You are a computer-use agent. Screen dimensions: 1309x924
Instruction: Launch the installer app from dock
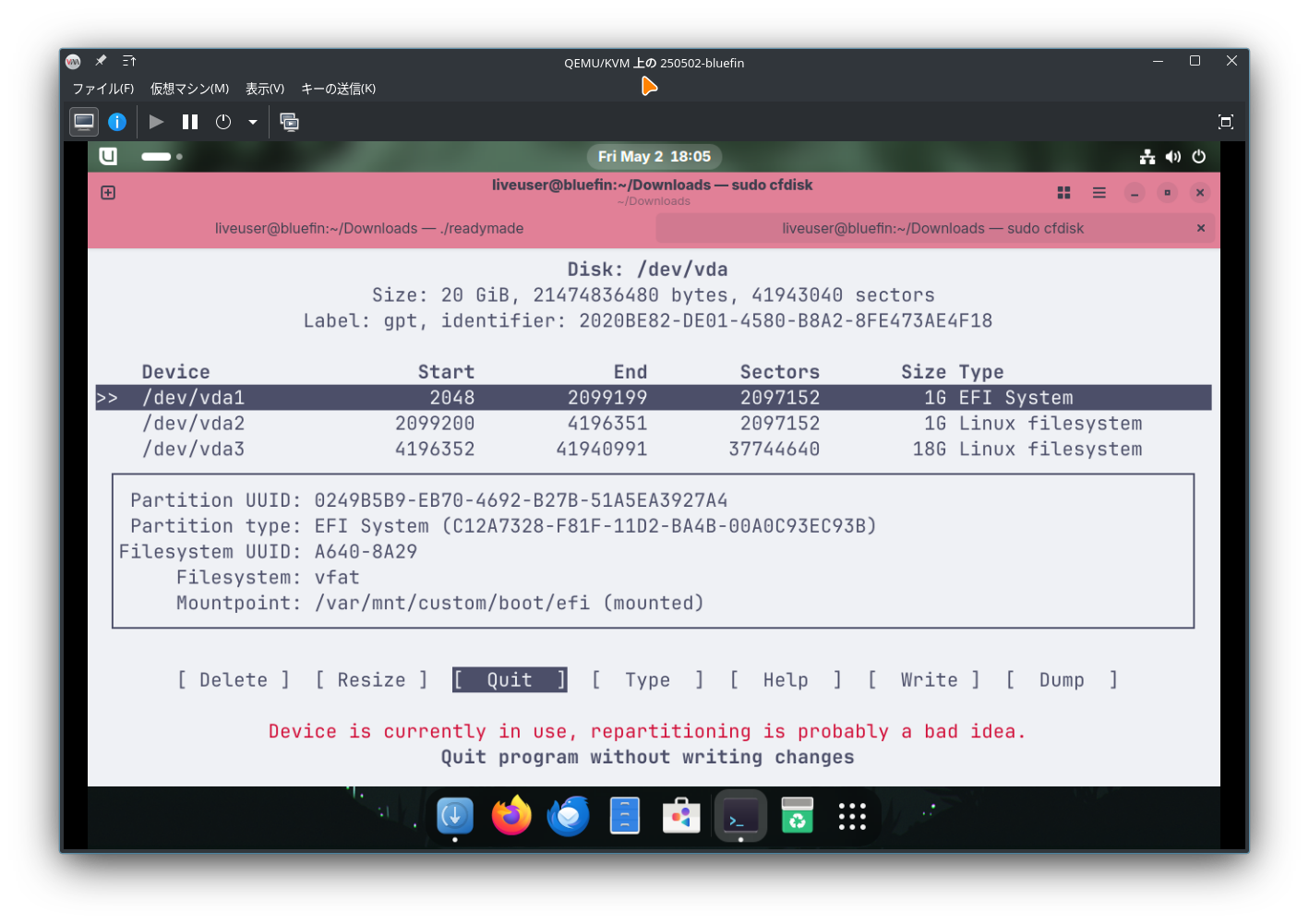[x=455, y=816]
